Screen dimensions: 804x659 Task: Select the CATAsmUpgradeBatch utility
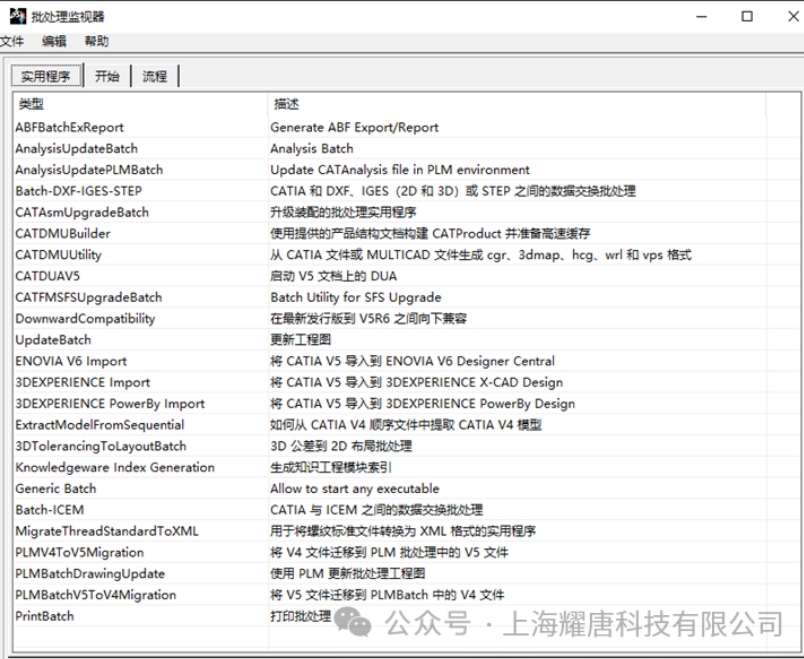tap(82, 212)
